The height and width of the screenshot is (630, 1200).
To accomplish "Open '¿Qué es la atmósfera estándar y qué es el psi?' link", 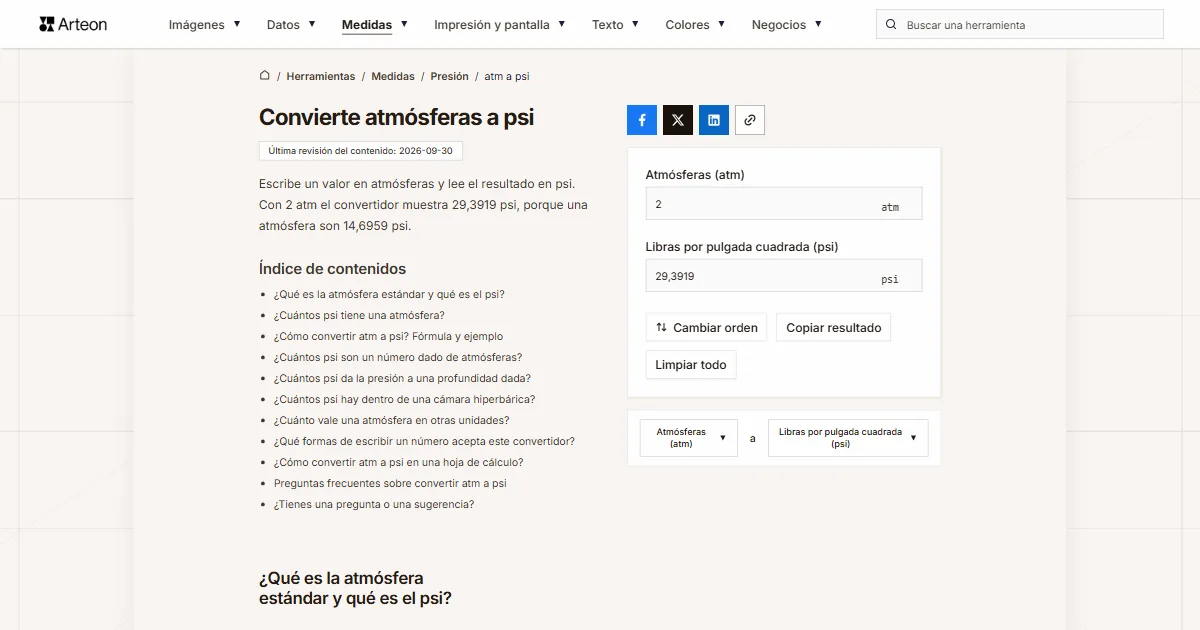I will click(x=389, y=294).
